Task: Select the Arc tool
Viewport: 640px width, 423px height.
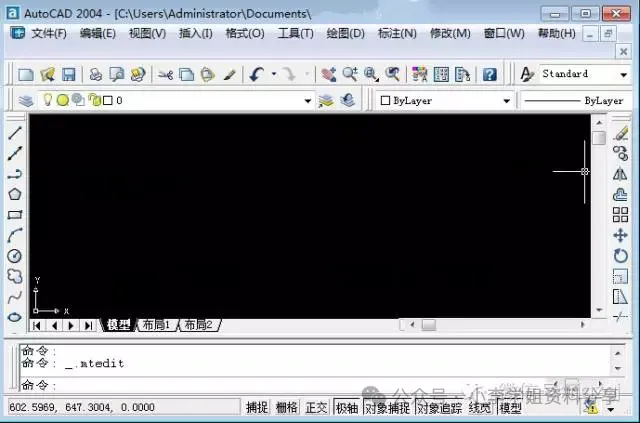Action: coord(15,236)
